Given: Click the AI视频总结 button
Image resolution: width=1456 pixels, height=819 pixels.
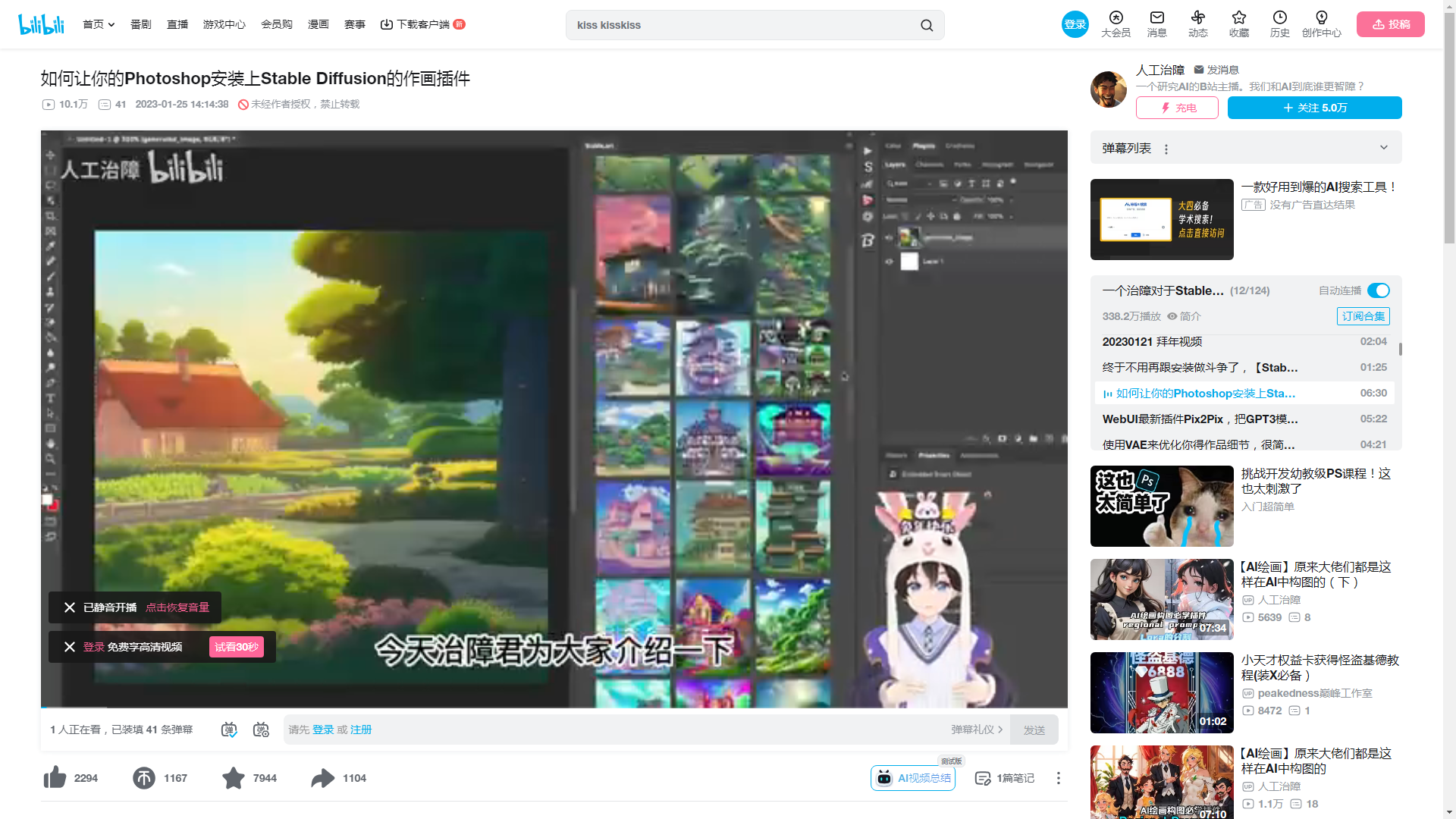Looking at the screenshot, I should tap(913, 778).
